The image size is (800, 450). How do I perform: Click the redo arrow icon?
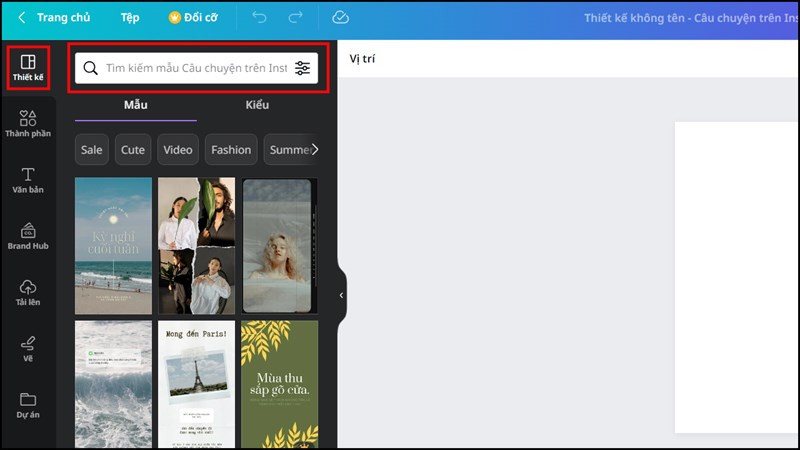point(295,17)
